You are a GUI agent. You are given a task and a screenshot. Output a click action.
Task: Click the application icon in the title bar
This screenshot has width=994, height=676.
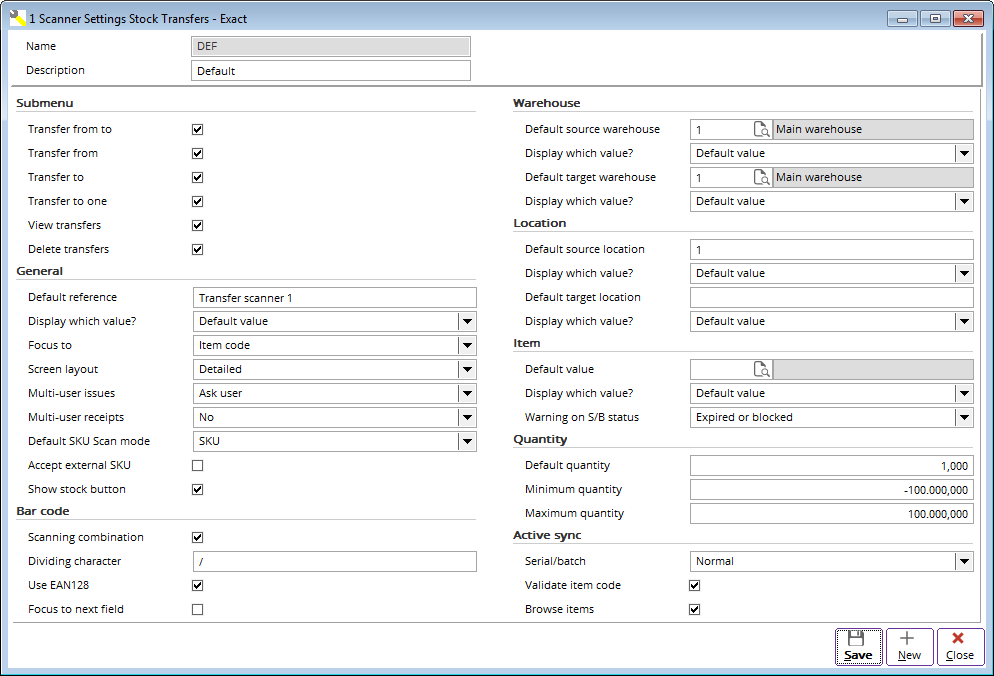pos(17,18)
